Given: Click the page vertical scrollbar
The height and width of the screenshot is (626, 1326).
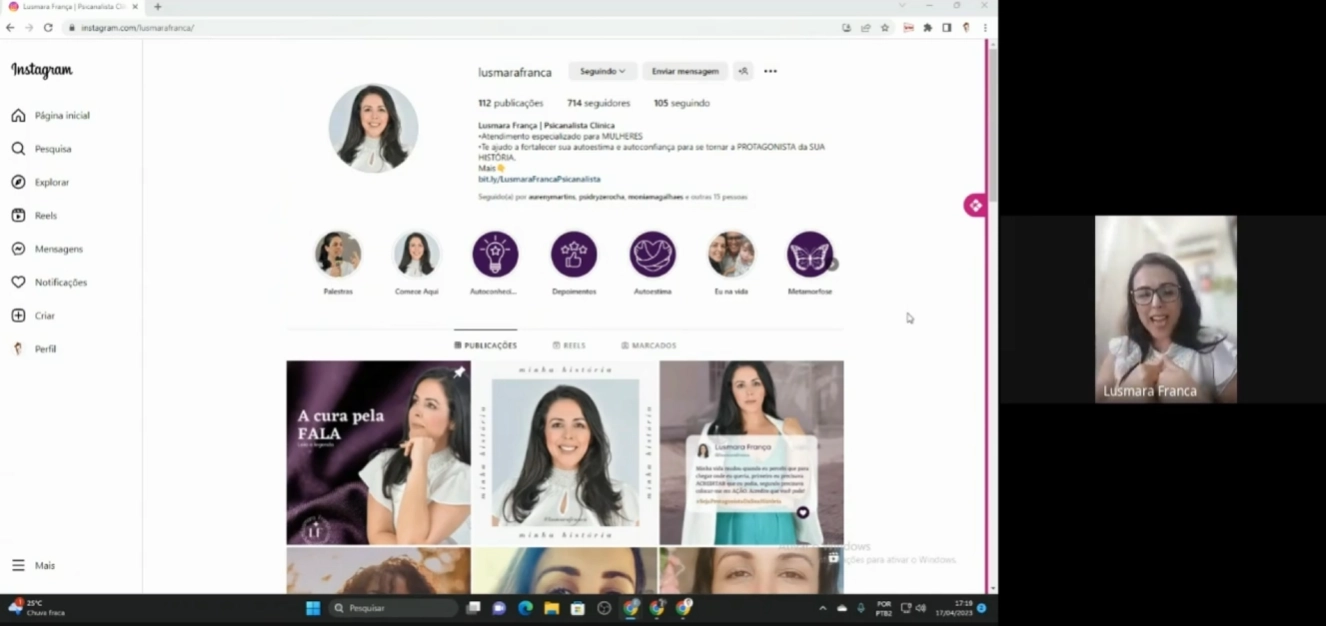Looking at the screenshot, I should (992, 320).
